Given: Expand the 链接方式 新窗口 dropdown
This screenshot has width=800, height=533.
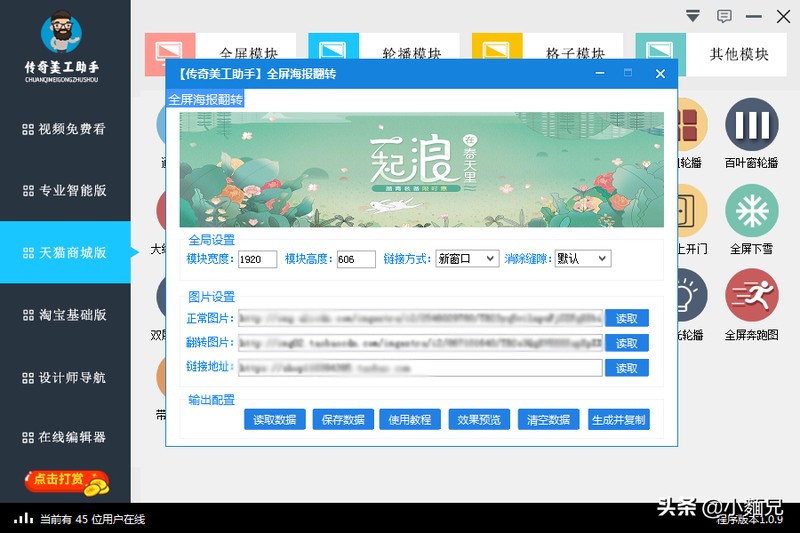Looking at the screenshot, I should click(x=467, y=259).
